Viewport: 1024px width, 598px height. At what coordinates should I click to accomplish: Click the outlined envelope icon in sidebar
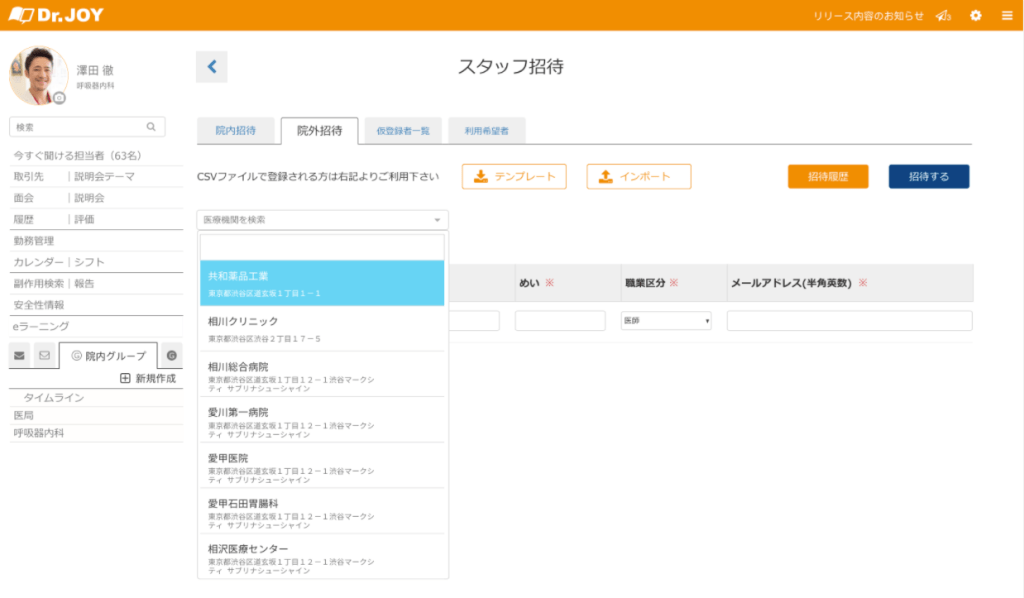[x=44, y=355]
